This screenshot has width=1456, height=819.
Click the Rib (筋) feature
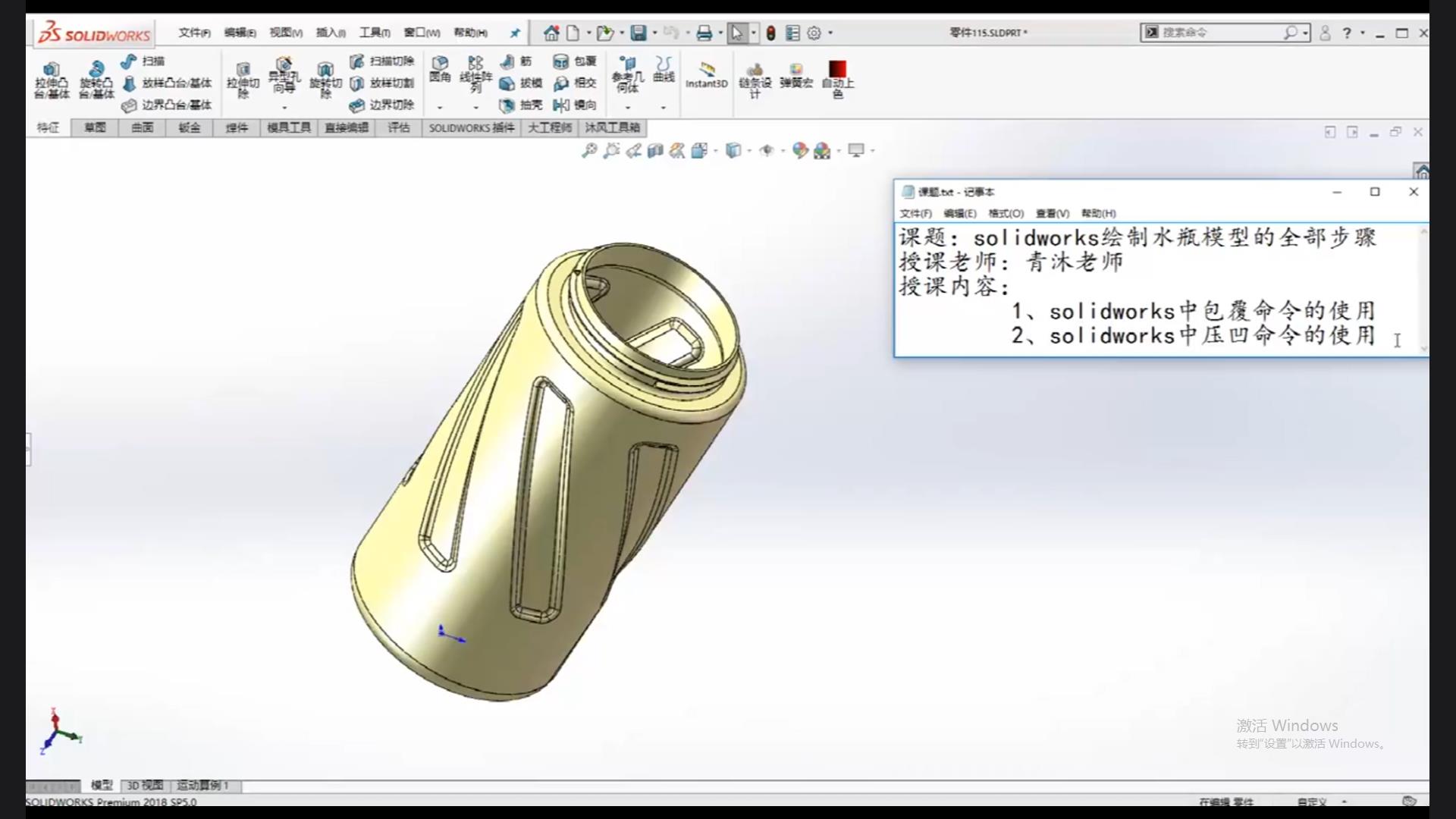(516, 61)
